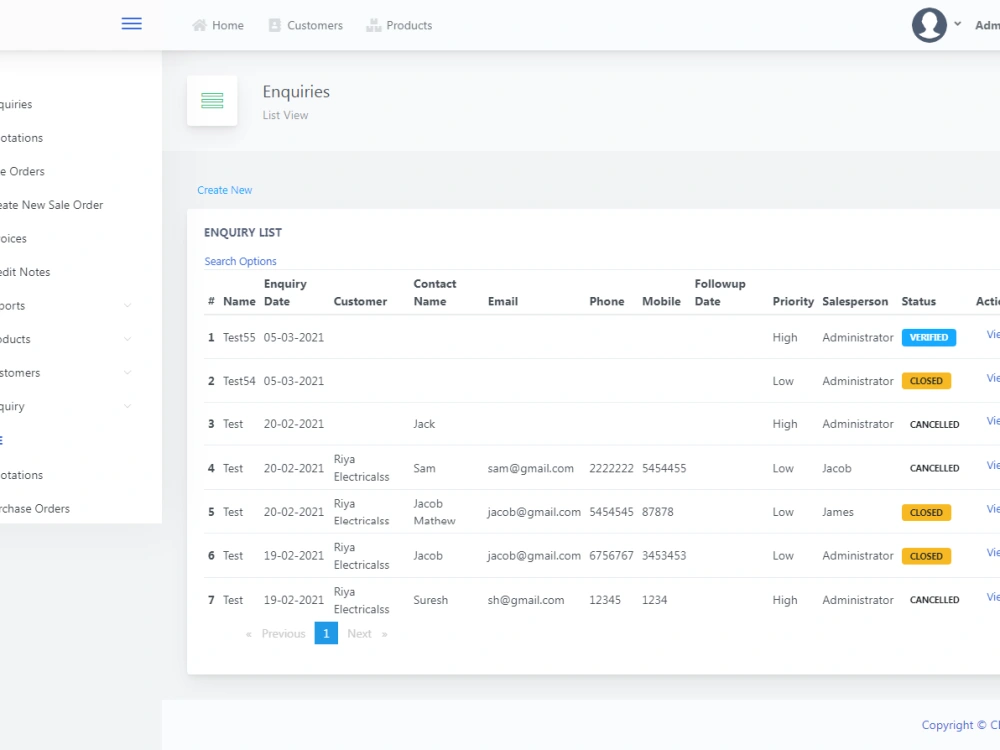The height and width of the screenshot is (750, 1000).
Task: Click ENQUIRY LIST heading
Action: (243, 233)
